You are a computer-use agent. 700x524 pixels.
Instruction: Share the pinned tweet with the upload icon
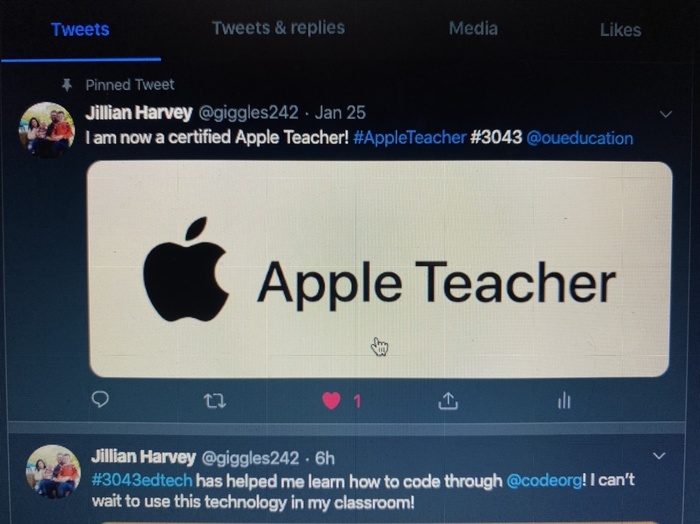(448, 401)
